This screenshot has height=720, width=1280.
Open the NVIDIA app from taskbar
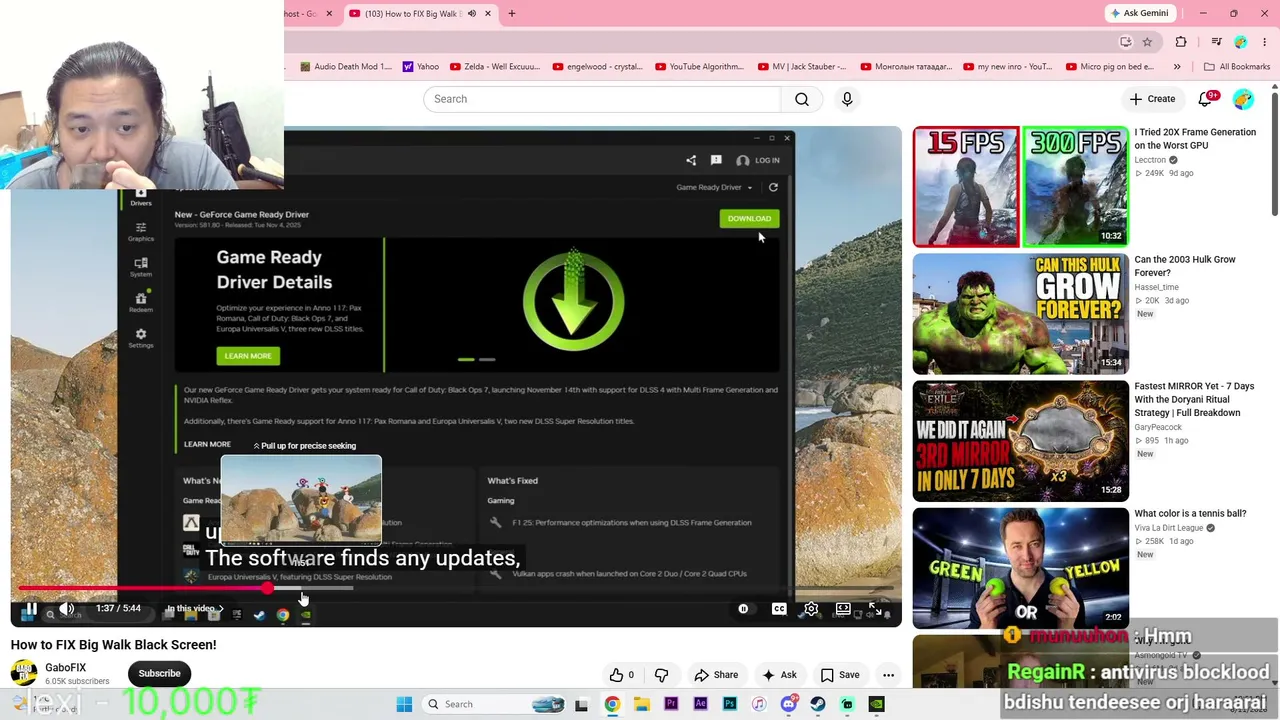877,704
